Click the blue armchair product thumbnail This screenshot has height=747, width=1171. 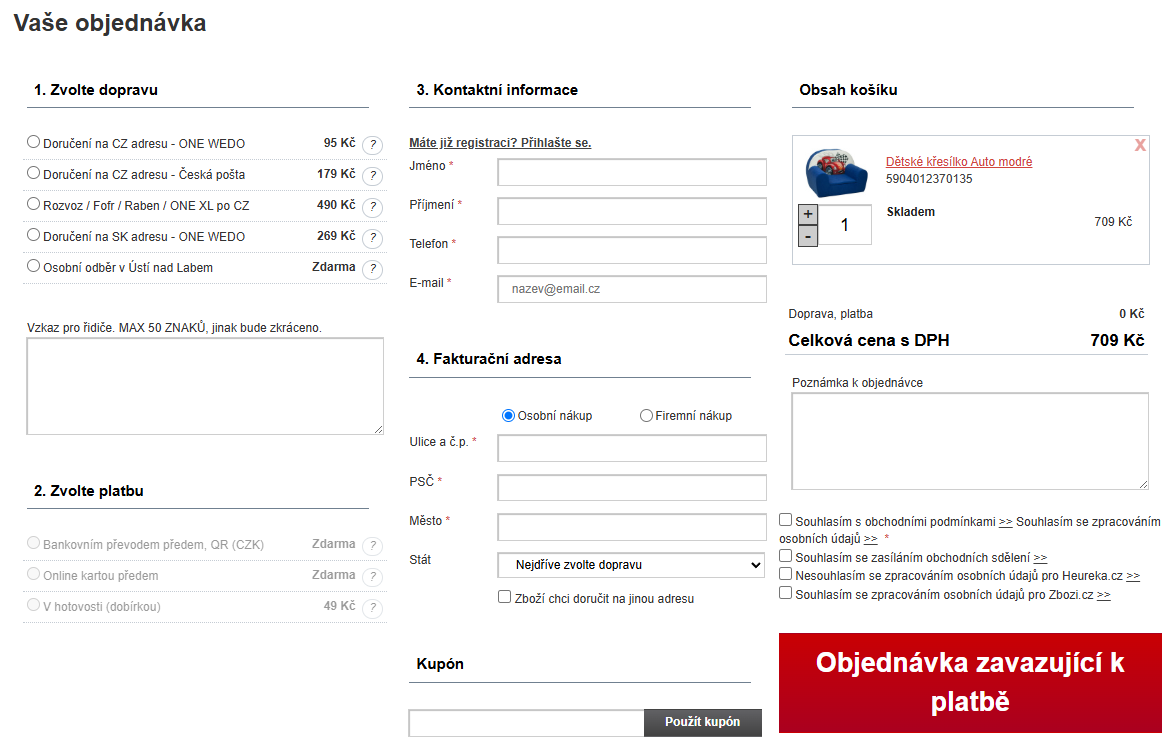pyautogui.click(x=836, y=171)
